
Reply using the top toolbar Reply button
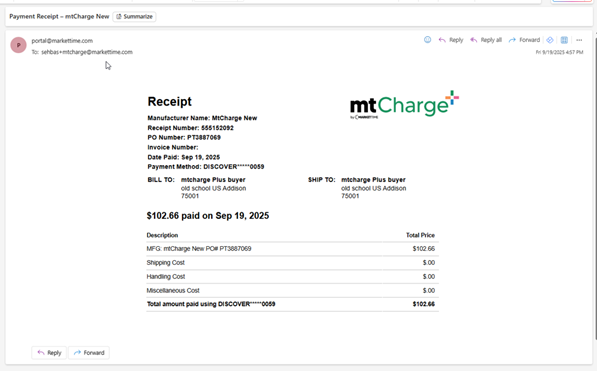(451, 40)
